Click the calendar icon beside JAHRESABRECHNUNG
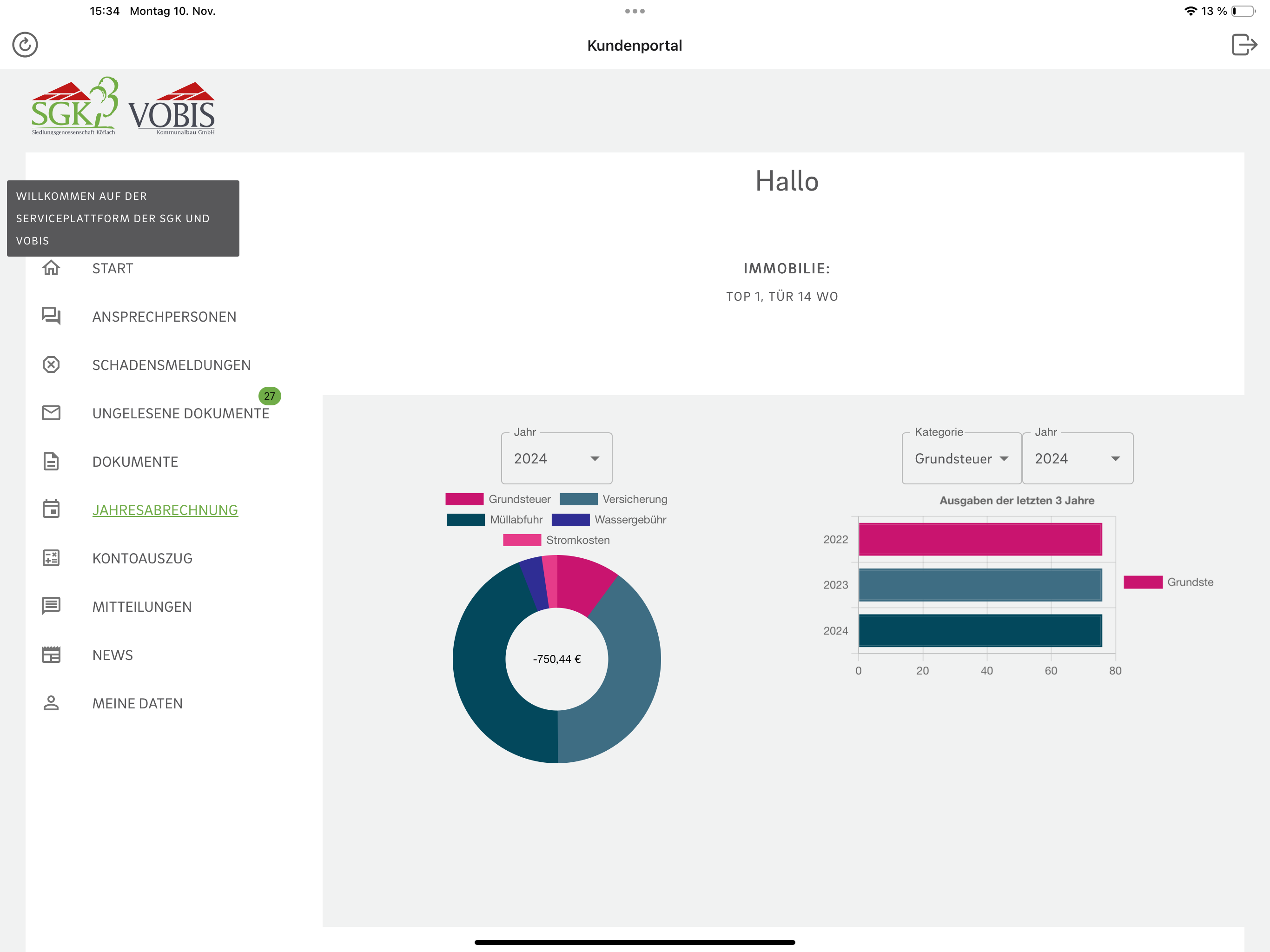 click(51, 509)
